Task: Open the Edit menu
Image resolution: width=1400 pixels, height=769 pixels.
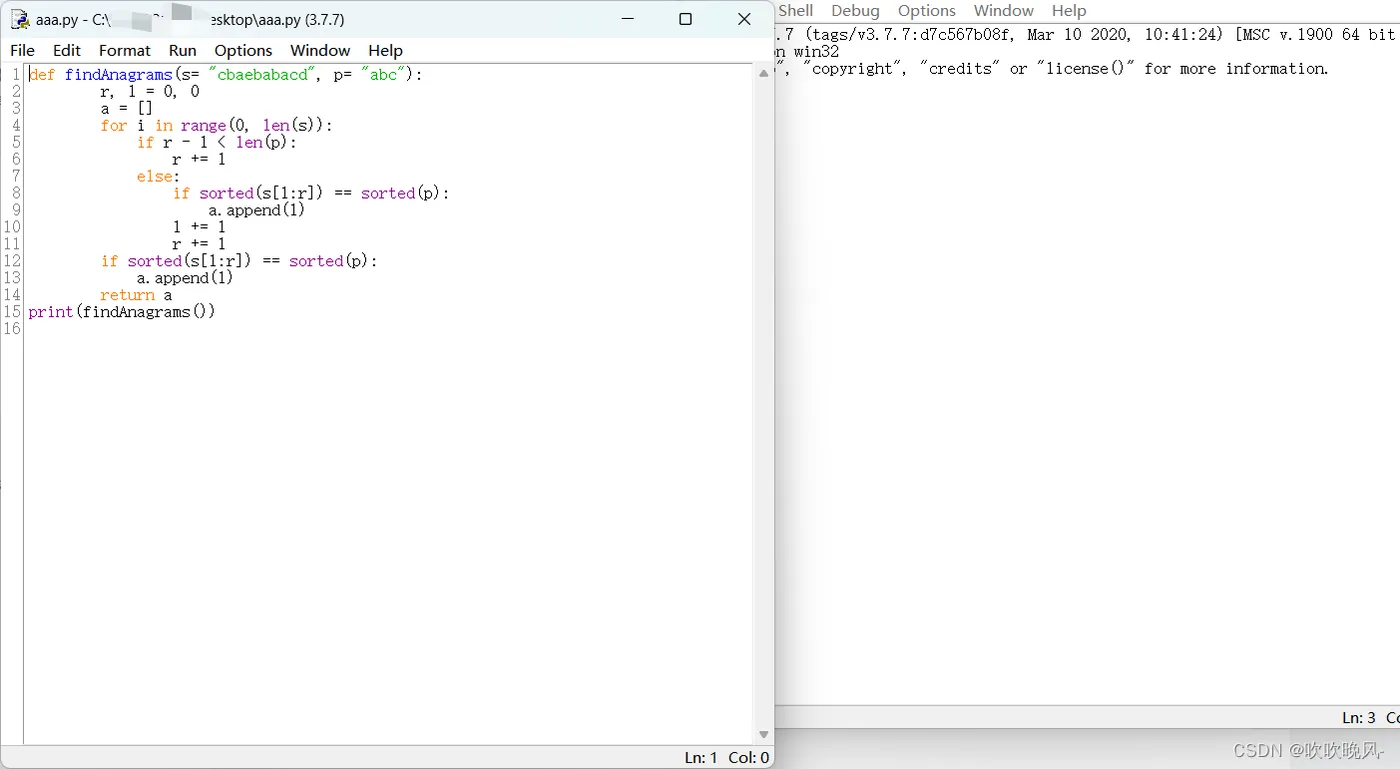Action: click(66, 50)
